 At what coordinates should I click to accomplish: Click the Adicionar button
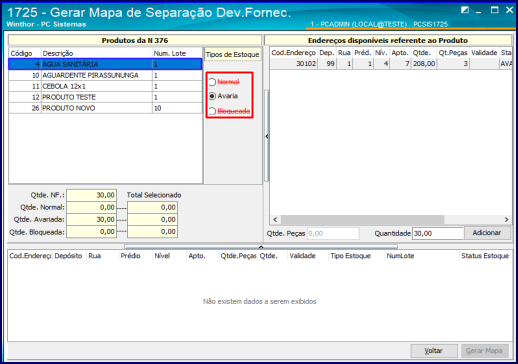[487, 233]
